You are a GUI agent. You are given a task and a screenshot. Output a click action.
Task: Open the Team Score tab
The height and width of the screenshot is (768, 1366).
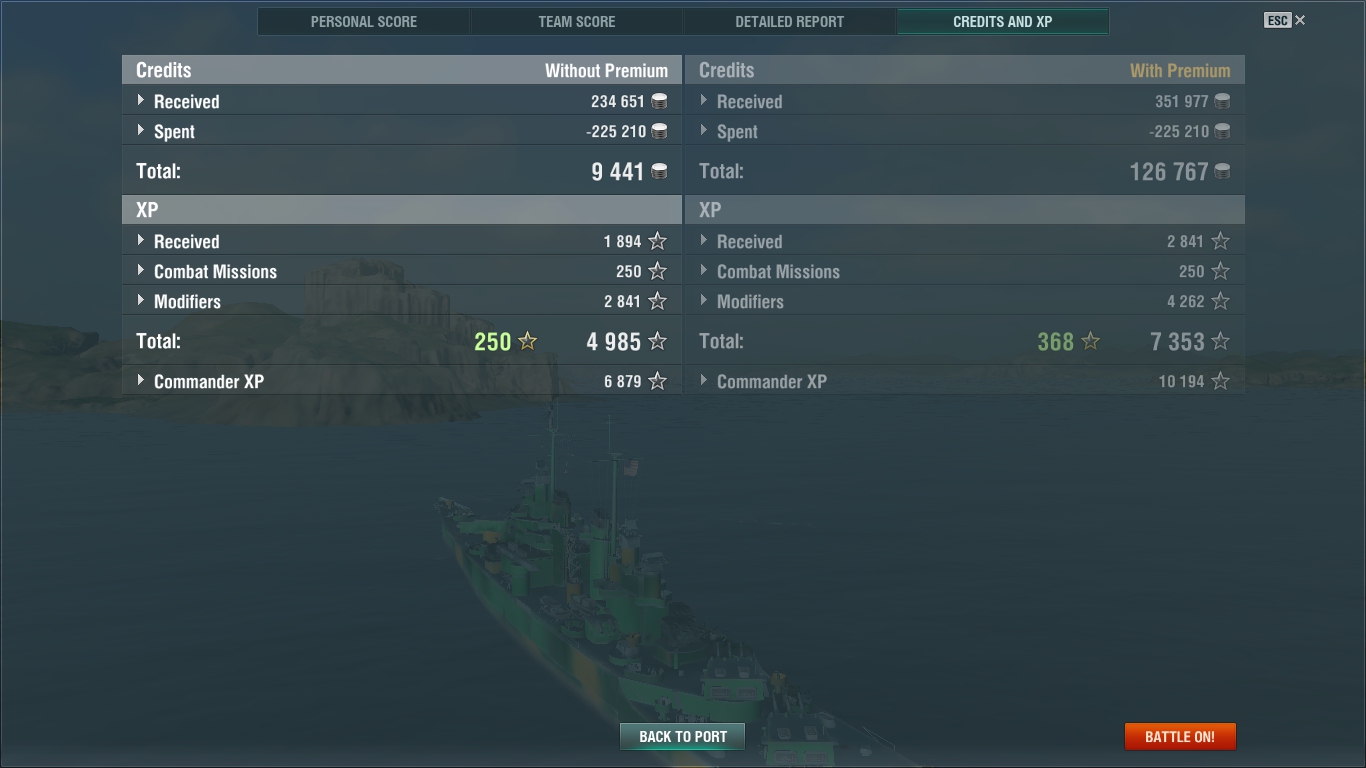[577, 21]
